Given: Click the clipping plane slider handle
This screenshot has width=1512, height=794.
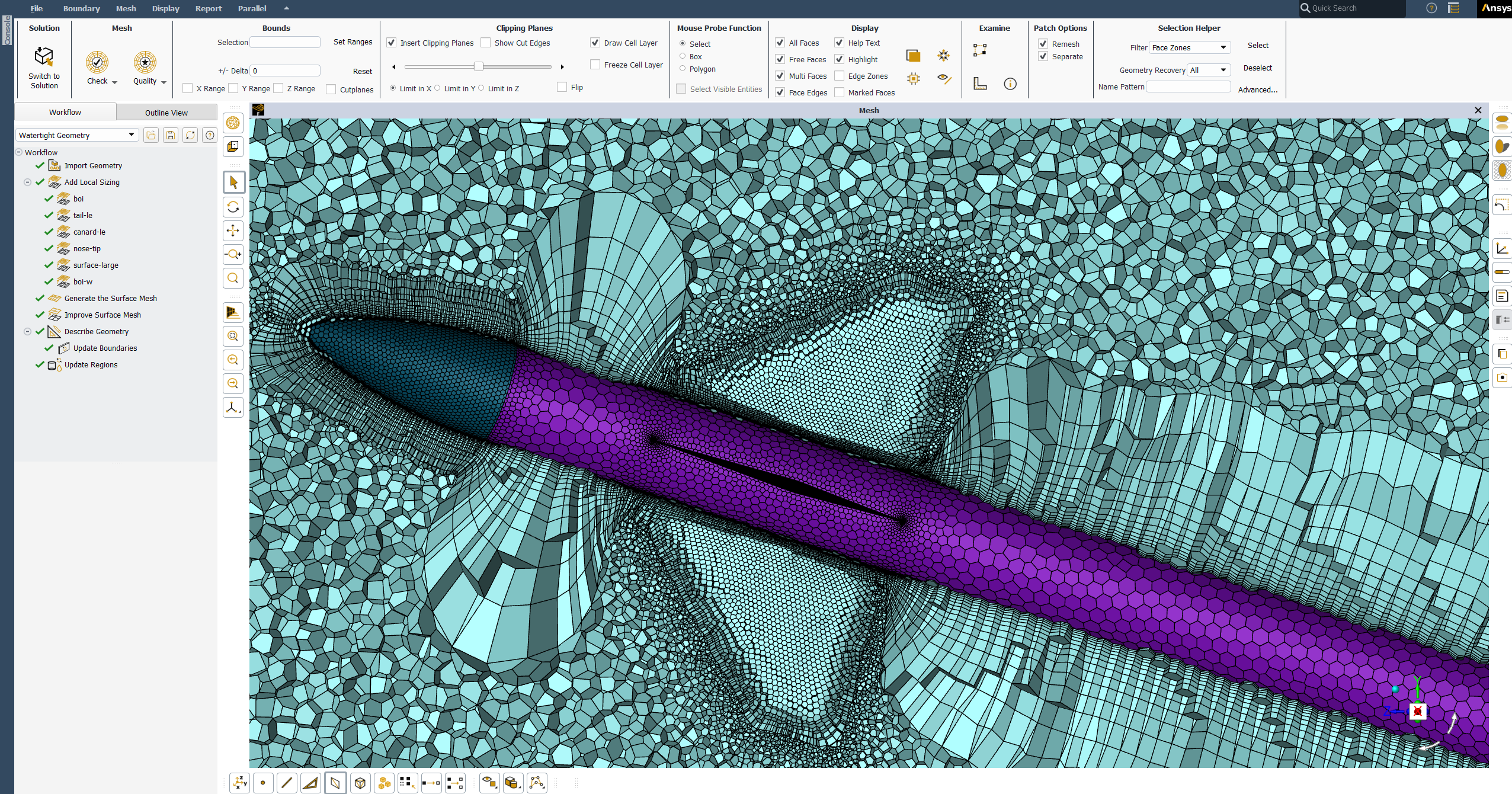Looking at the screenshot, I should [479, 66].
